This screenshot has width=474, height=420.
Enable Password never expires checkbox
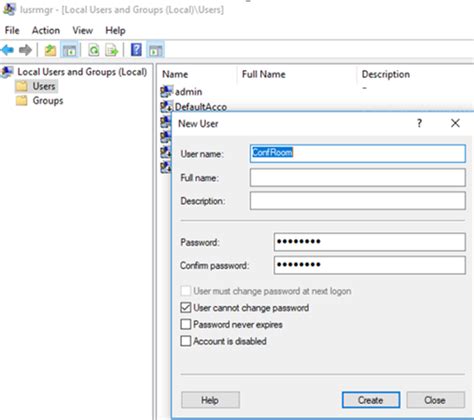tap(186, 324)
